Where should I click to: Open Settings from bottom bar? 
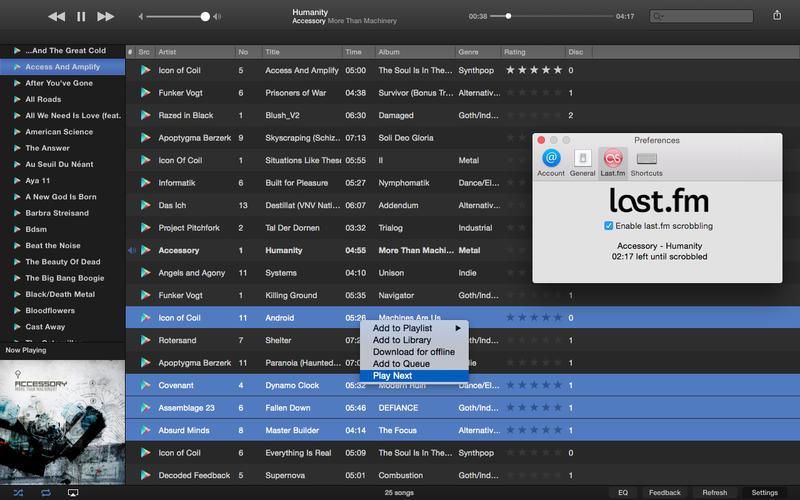(x=764, y=492)
